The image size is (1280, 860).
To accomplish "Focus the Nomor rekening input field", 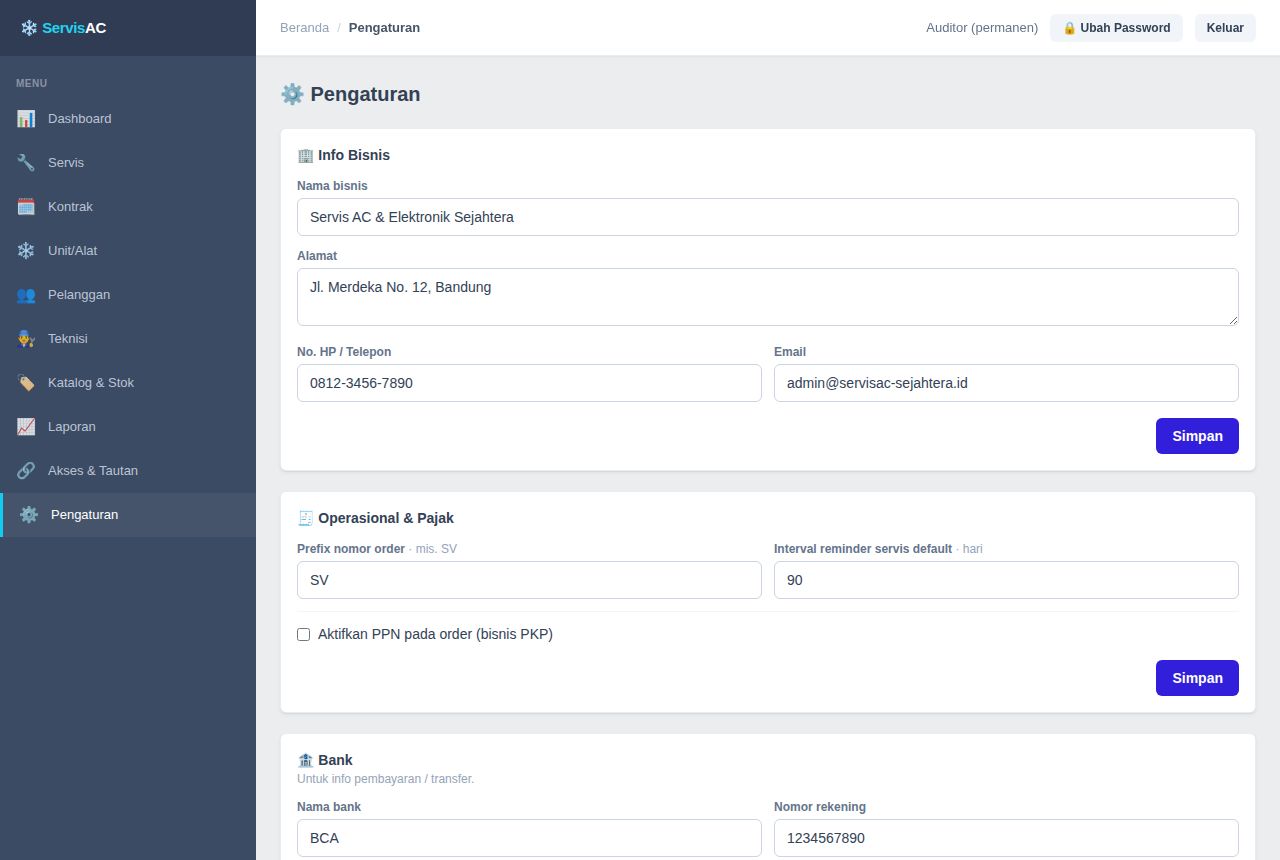I will click(x=1006, y=838).
